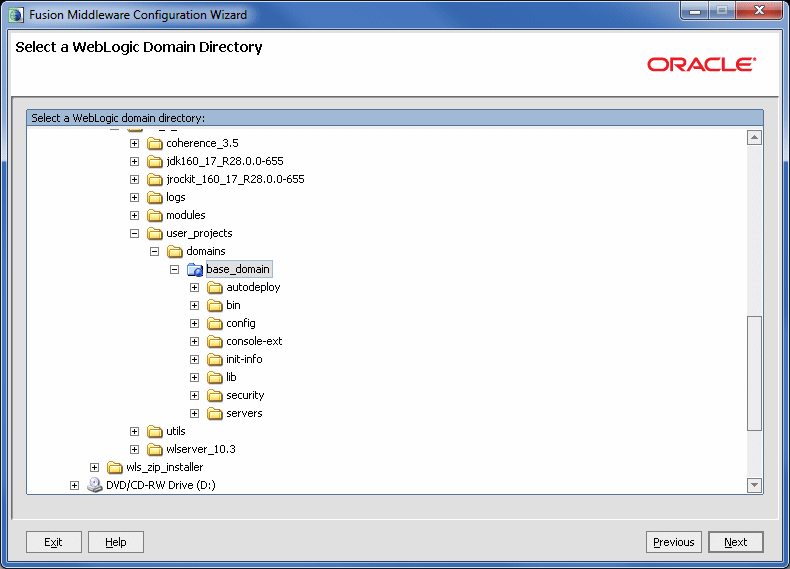Expand the wlserver_10.3 node
This screenshot has width=790, height=569.
click(135, 450)
